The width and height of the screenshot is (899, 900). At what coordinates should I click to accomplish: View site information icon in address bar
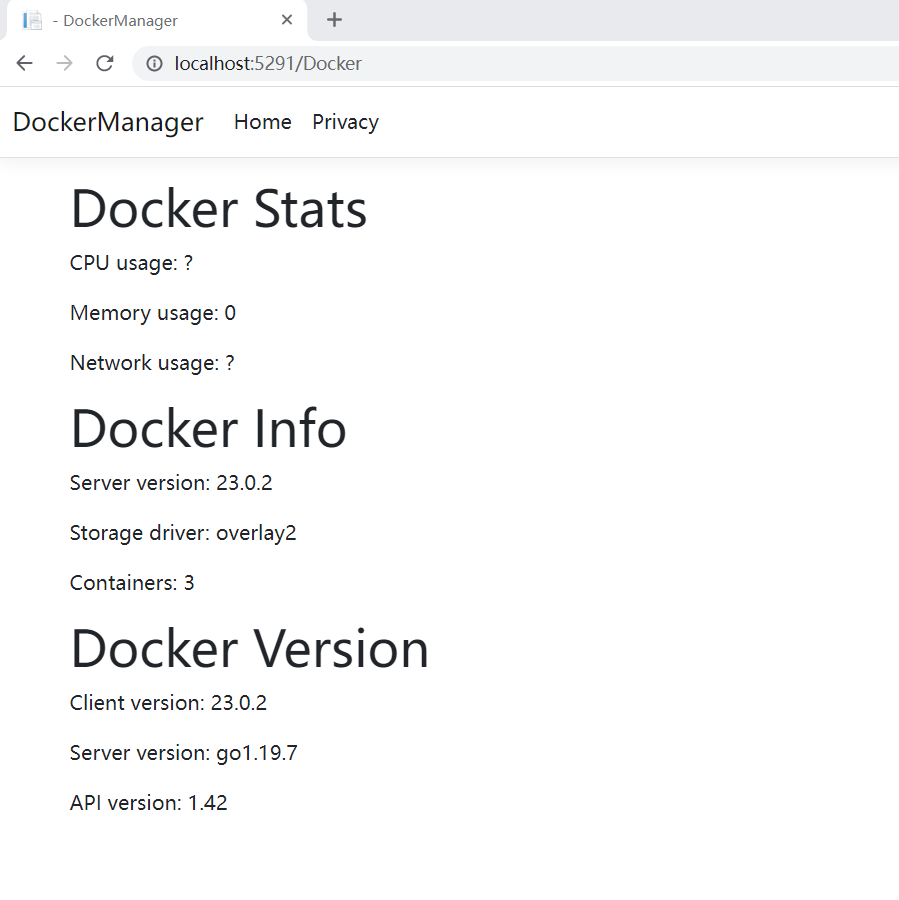154,63
